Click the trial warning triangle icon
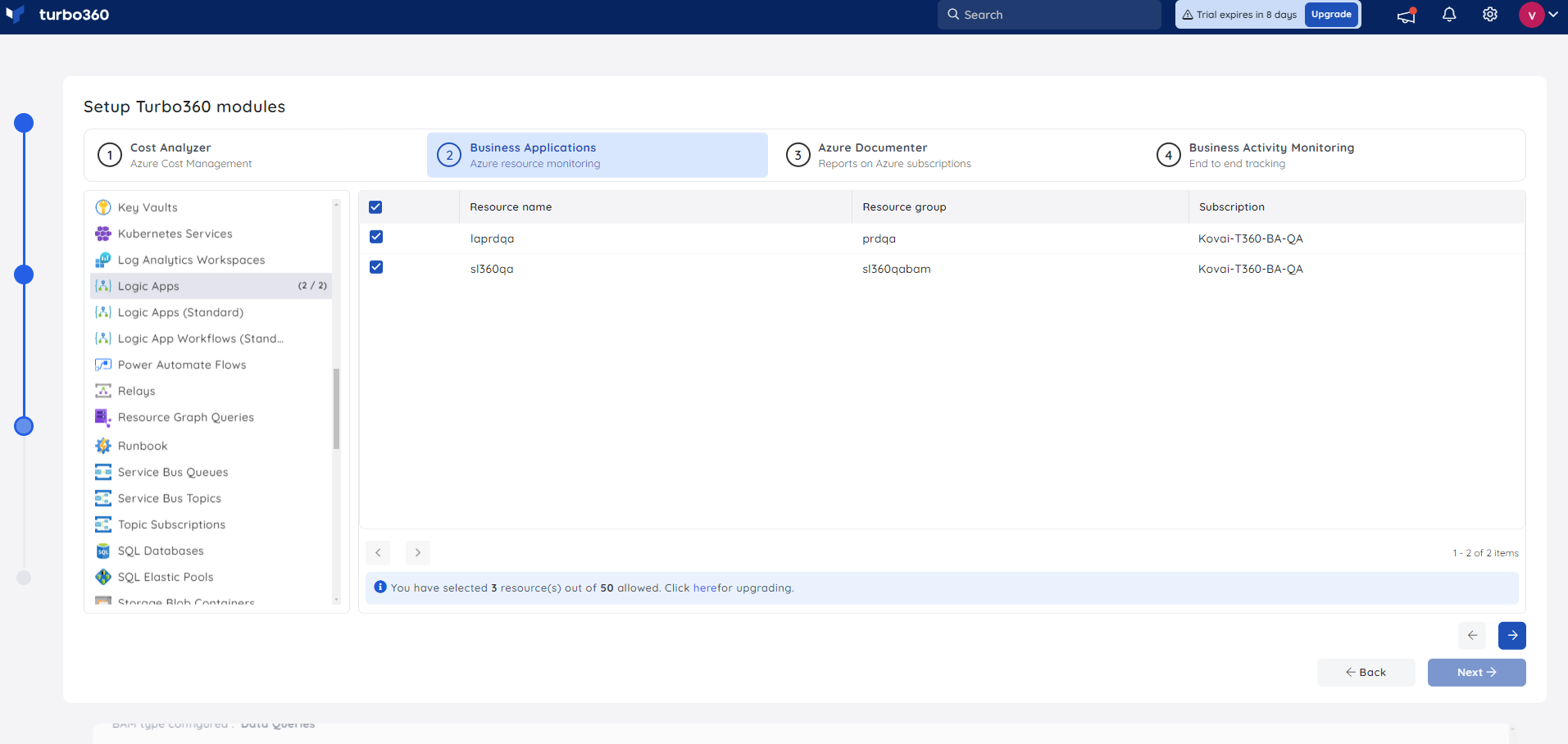 1188,15
